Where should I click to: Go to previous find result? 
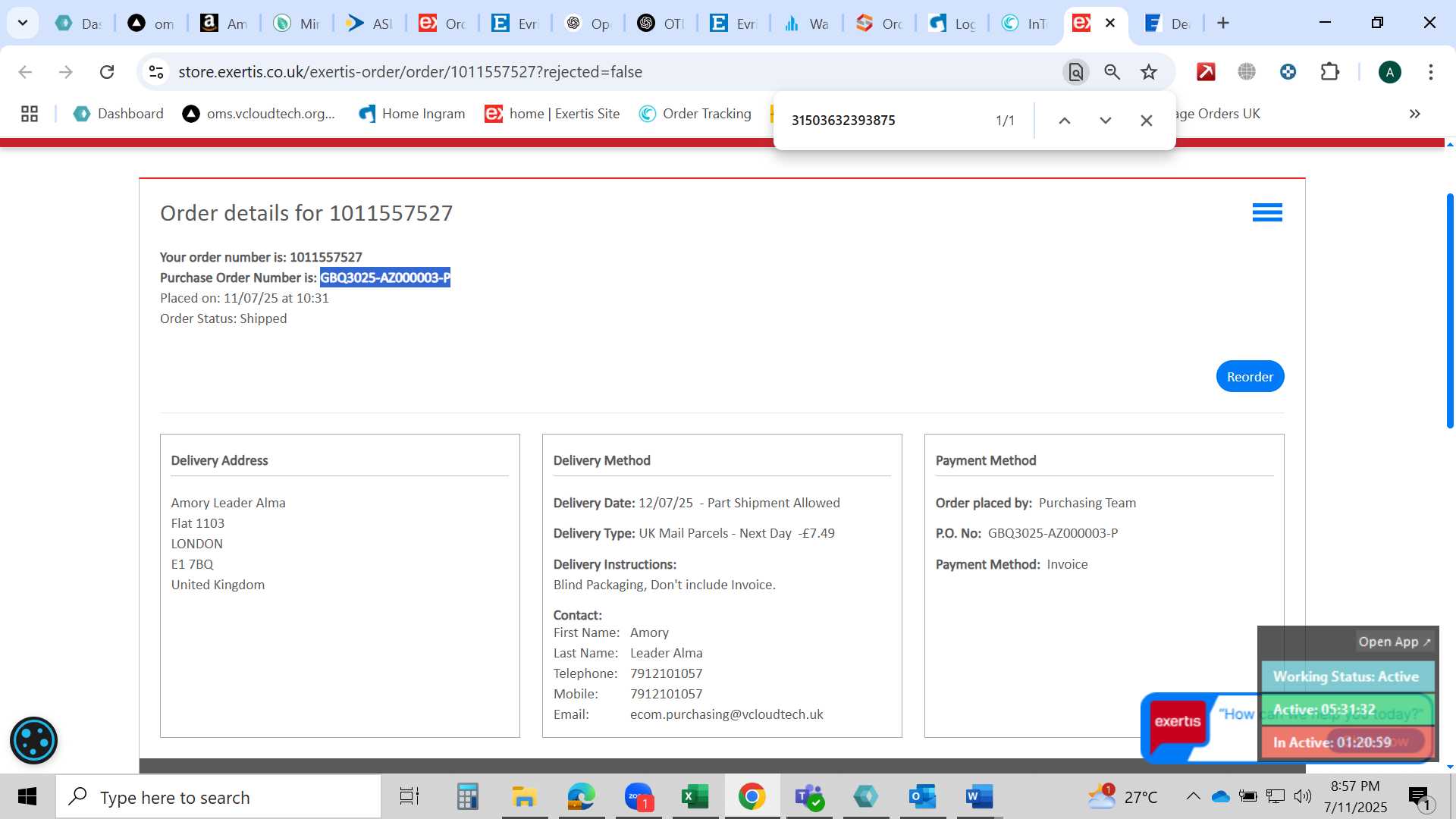point(1065,121)
